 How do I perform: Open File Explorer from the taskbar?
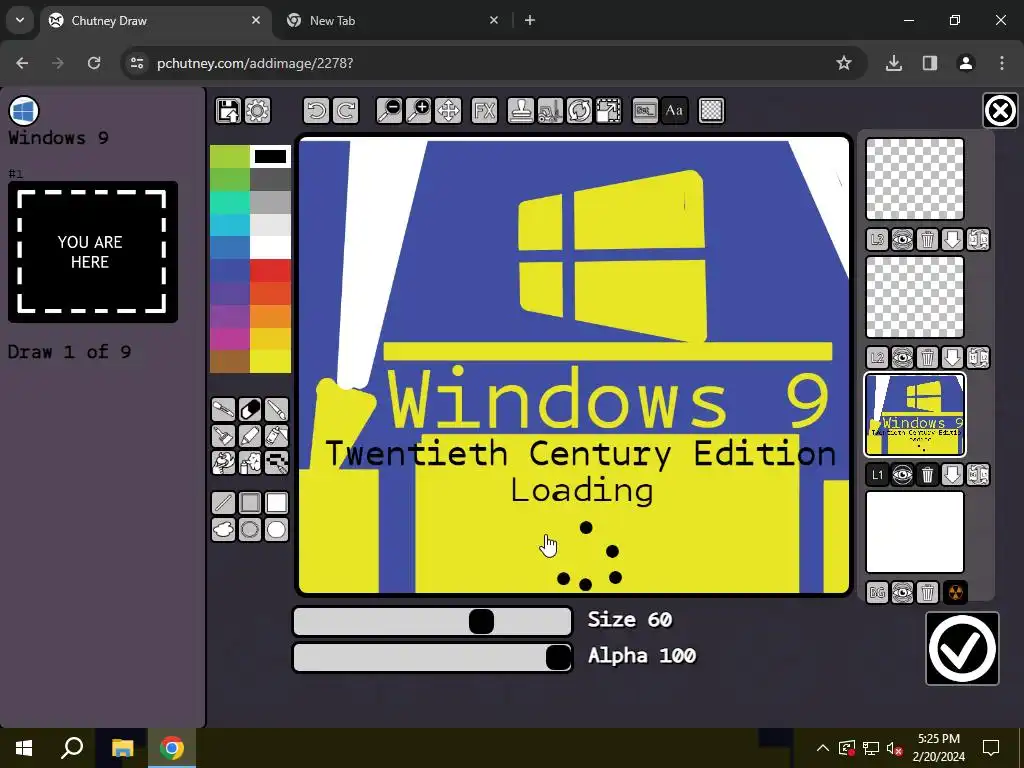click(122, 748)
